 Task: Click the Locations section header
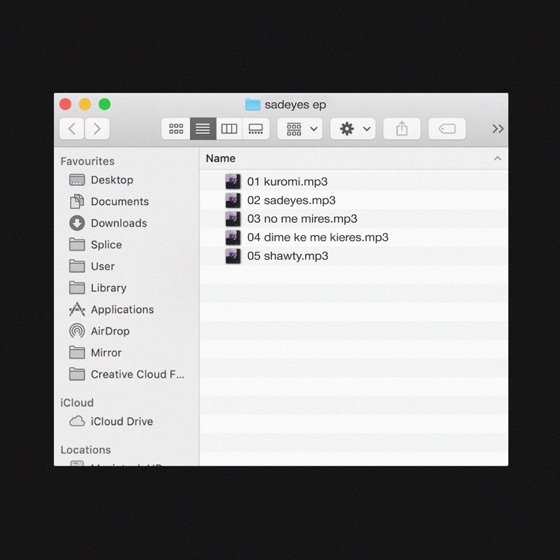[86, 450]
